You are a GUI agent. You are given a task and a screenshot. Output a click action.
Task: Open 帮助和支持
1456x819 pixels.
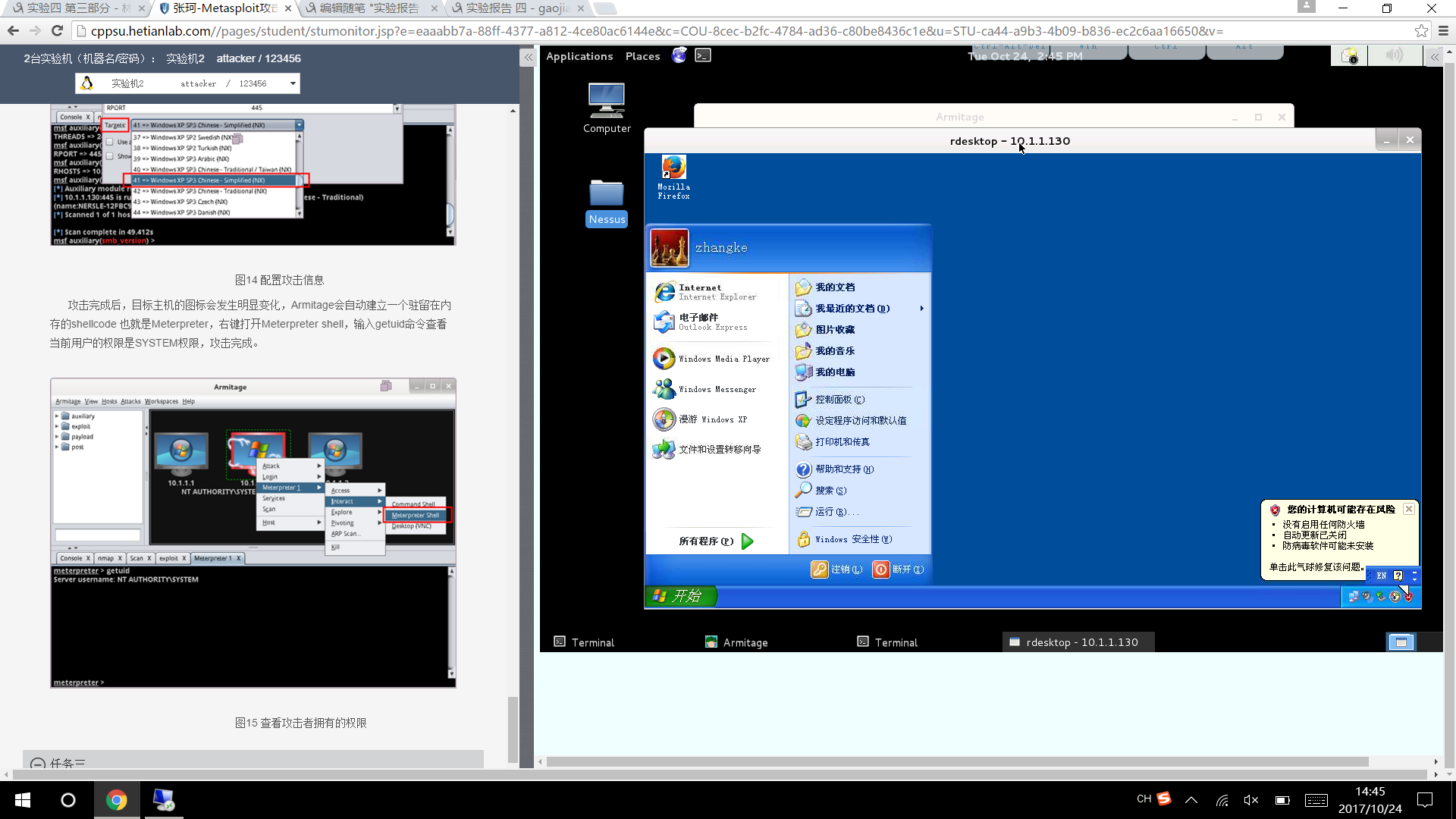click(x=835, y=469)
